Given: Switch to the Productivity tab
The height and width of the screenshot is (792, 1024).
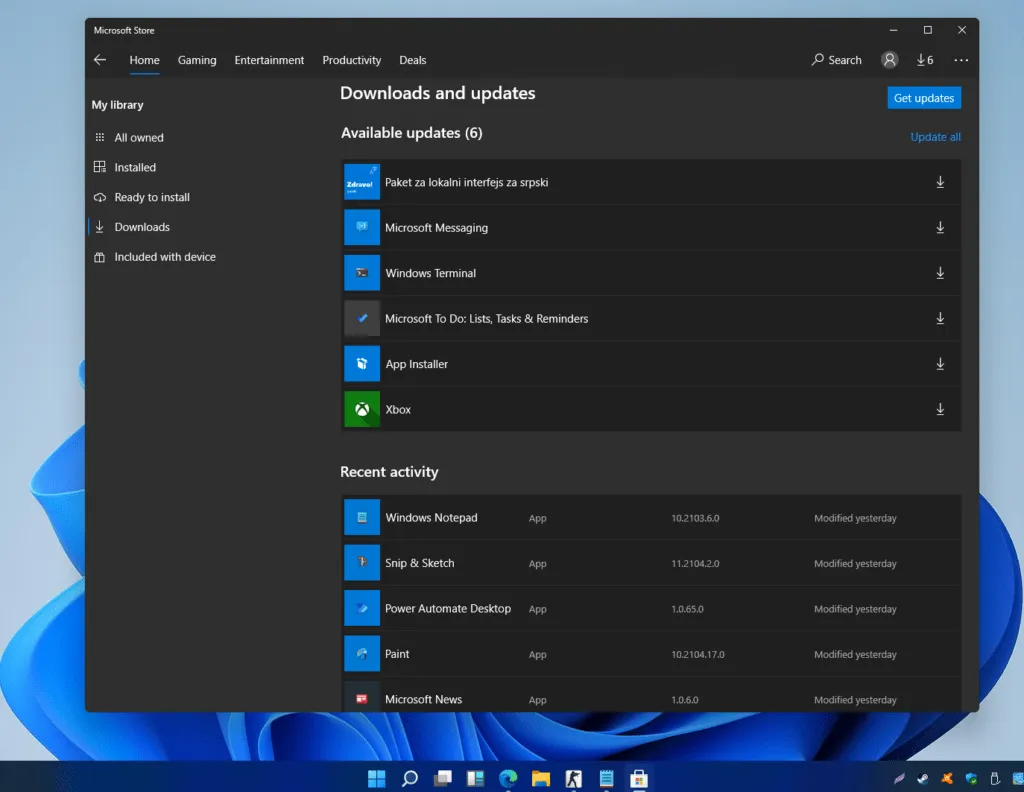Looking at the screenshot, I should [x=351, y=60].
